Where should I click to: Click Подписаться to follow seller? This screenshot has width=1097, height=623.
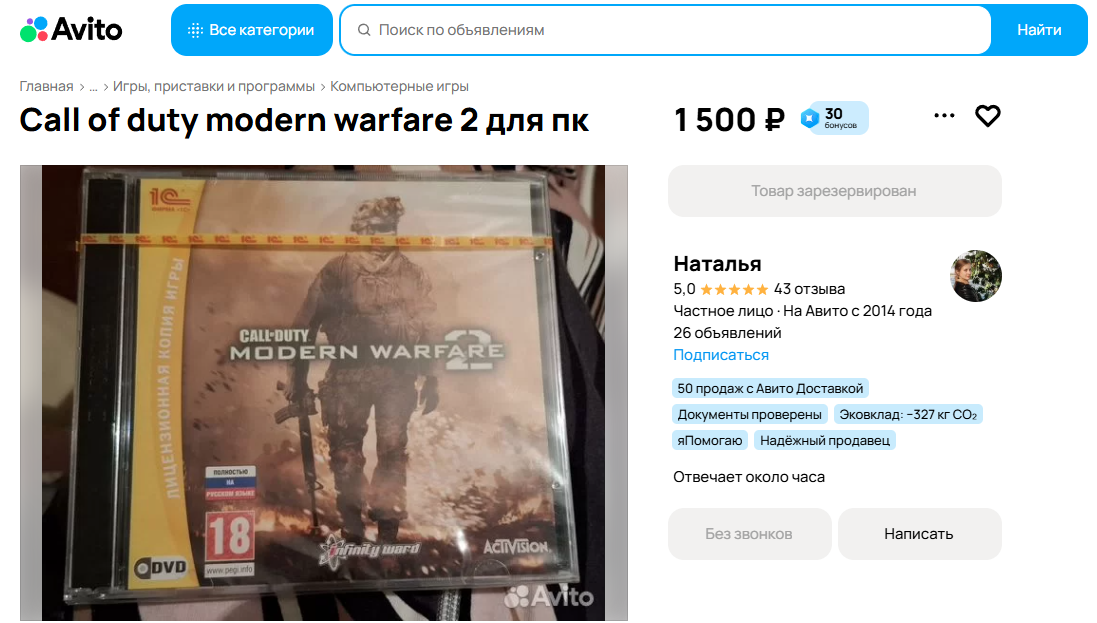pyautogui.click(x=721, y=355)
